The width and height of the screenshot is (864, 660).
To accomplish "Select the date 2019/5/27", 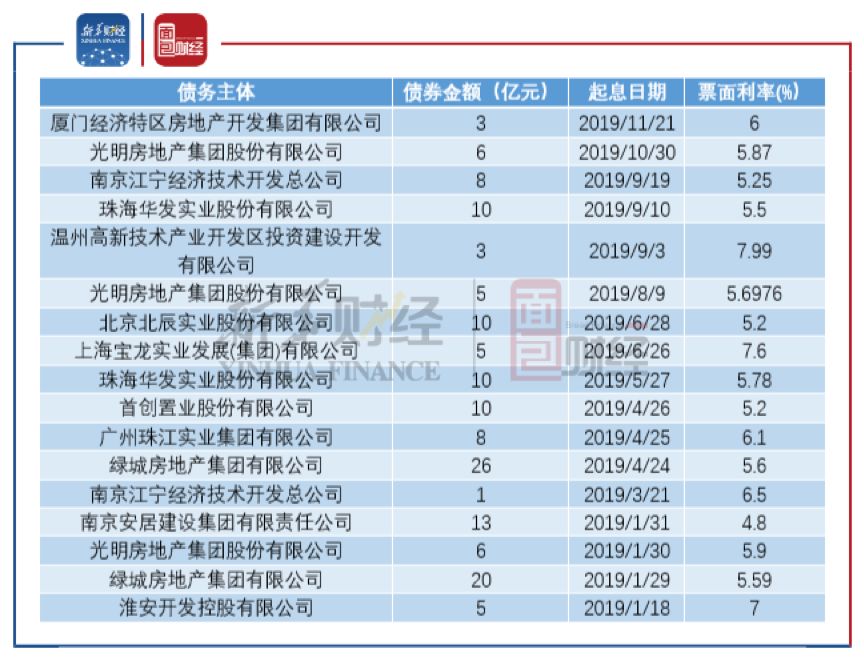I will click(627, 380).
